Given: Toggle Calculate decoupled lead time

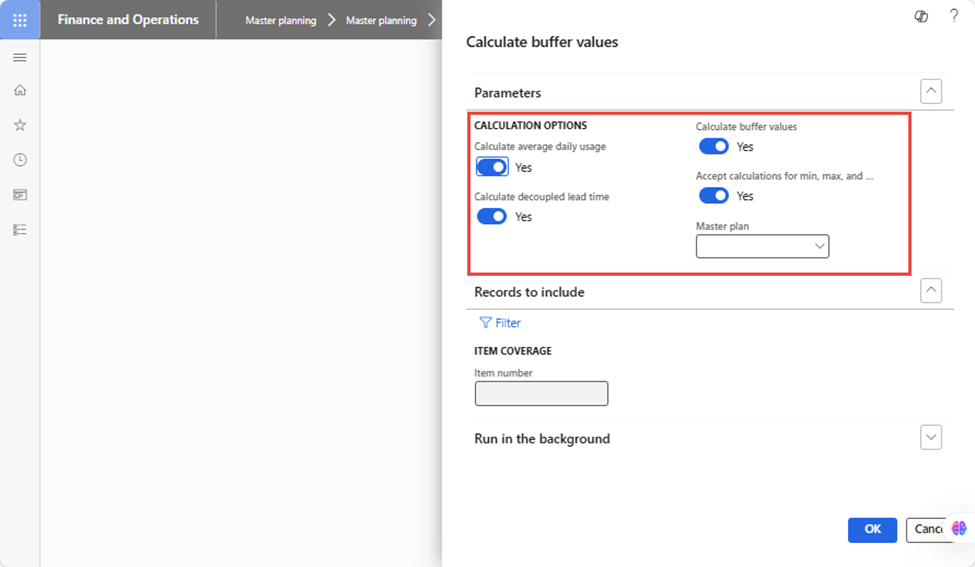Looking at the screenshot, I should [x=492, y=216].
